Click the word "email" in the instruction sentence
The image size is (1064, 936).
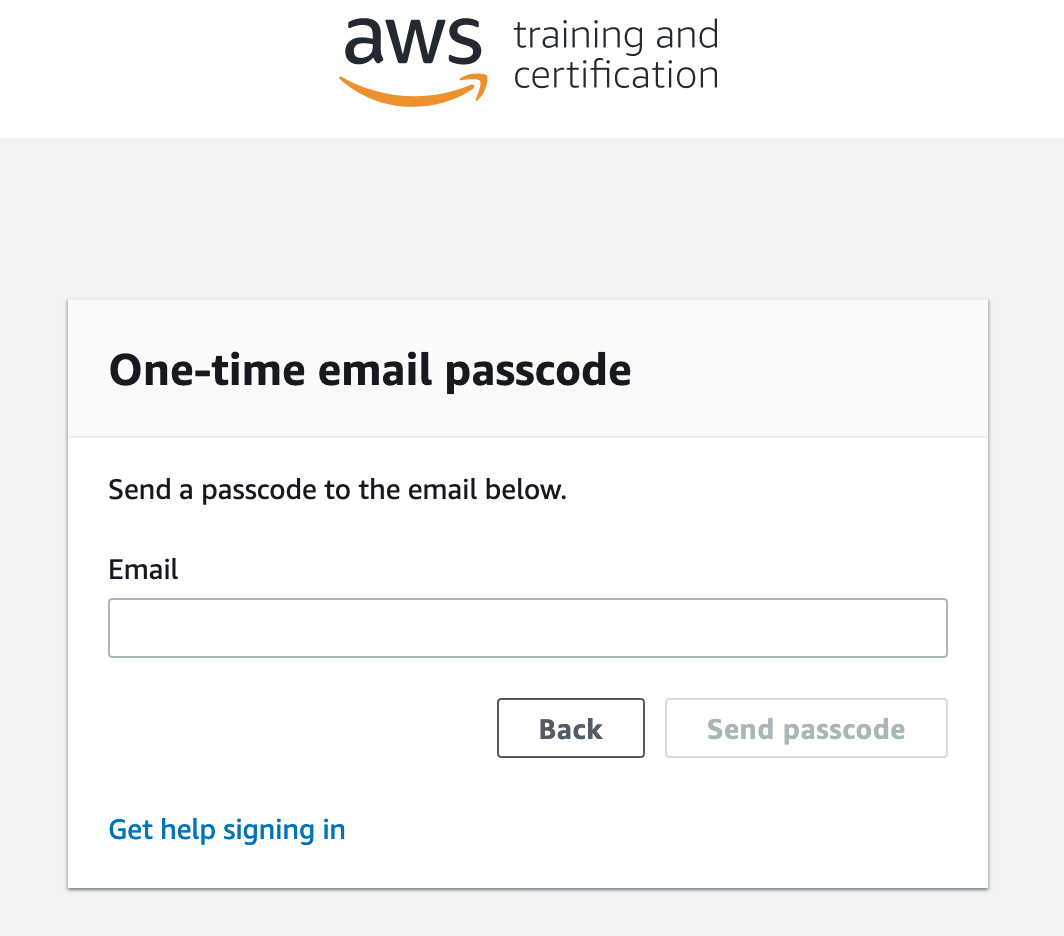[442, 489]
